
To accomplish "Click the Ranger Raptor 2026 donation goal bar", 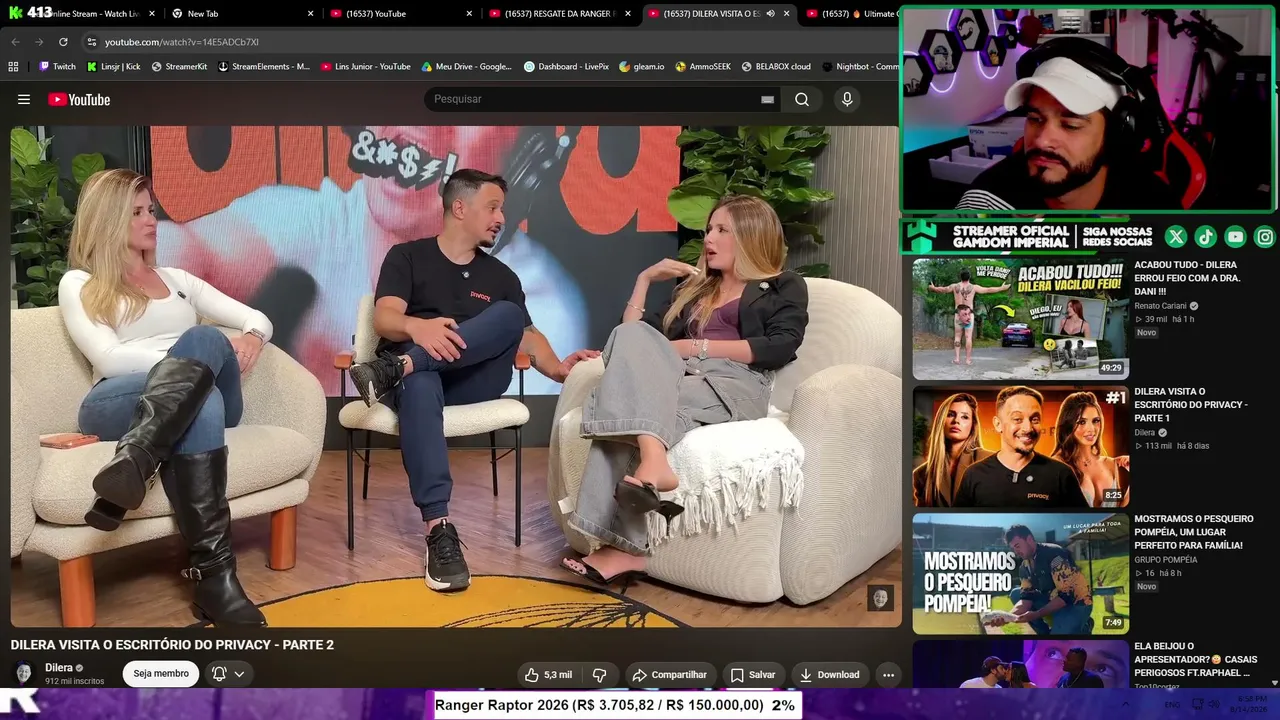I will (x=616, y=705).
